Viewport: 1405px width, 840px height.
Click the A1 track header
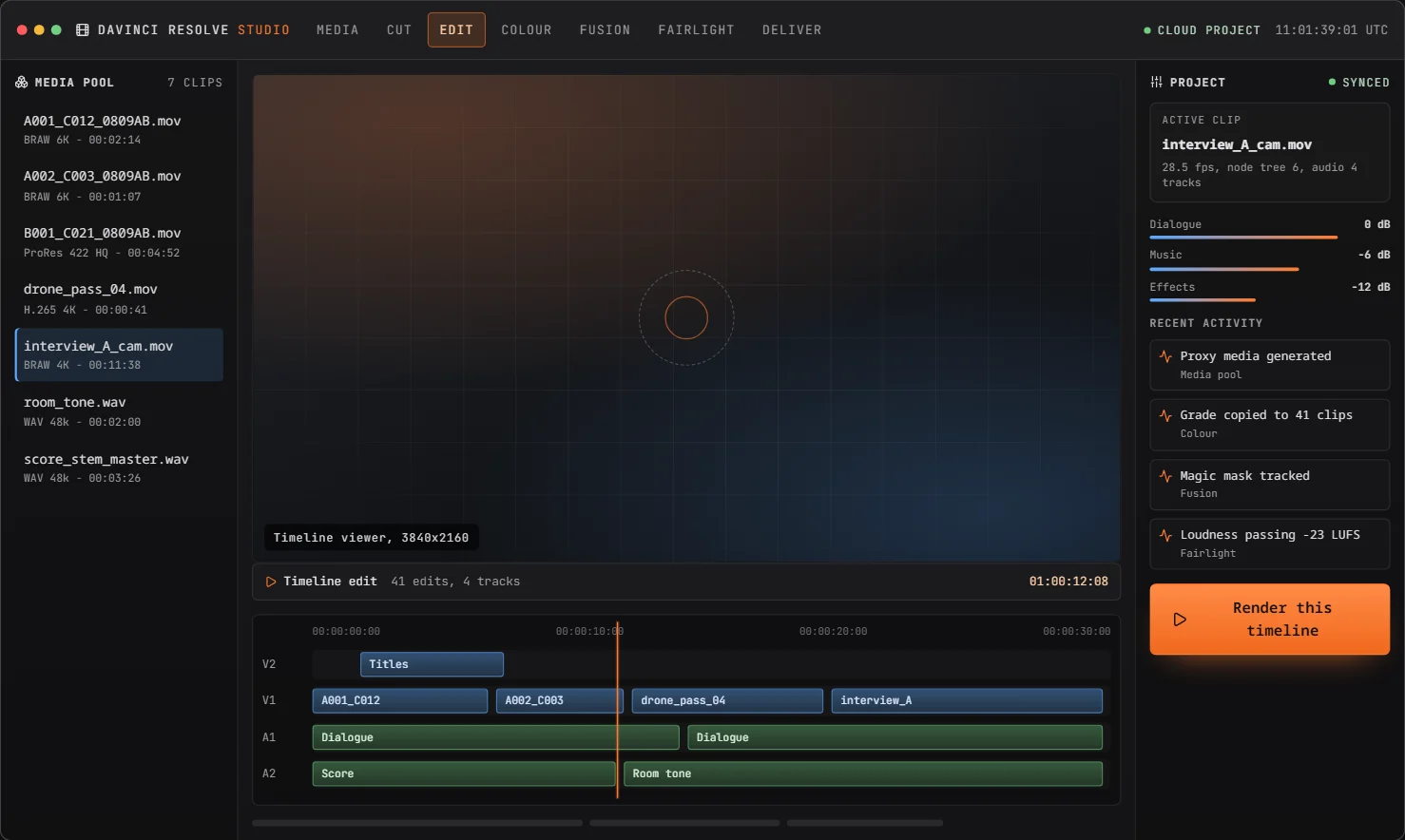point(269,737)
